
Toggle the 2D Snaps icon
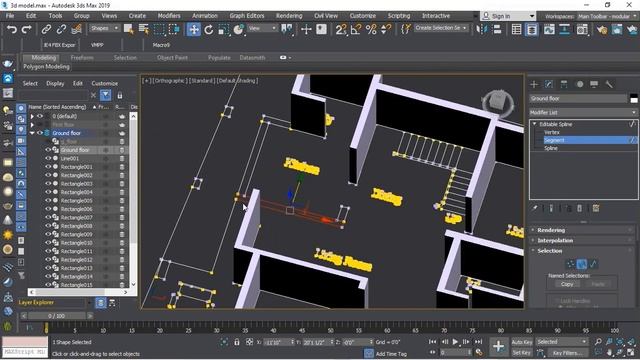(x=341, y=29)
